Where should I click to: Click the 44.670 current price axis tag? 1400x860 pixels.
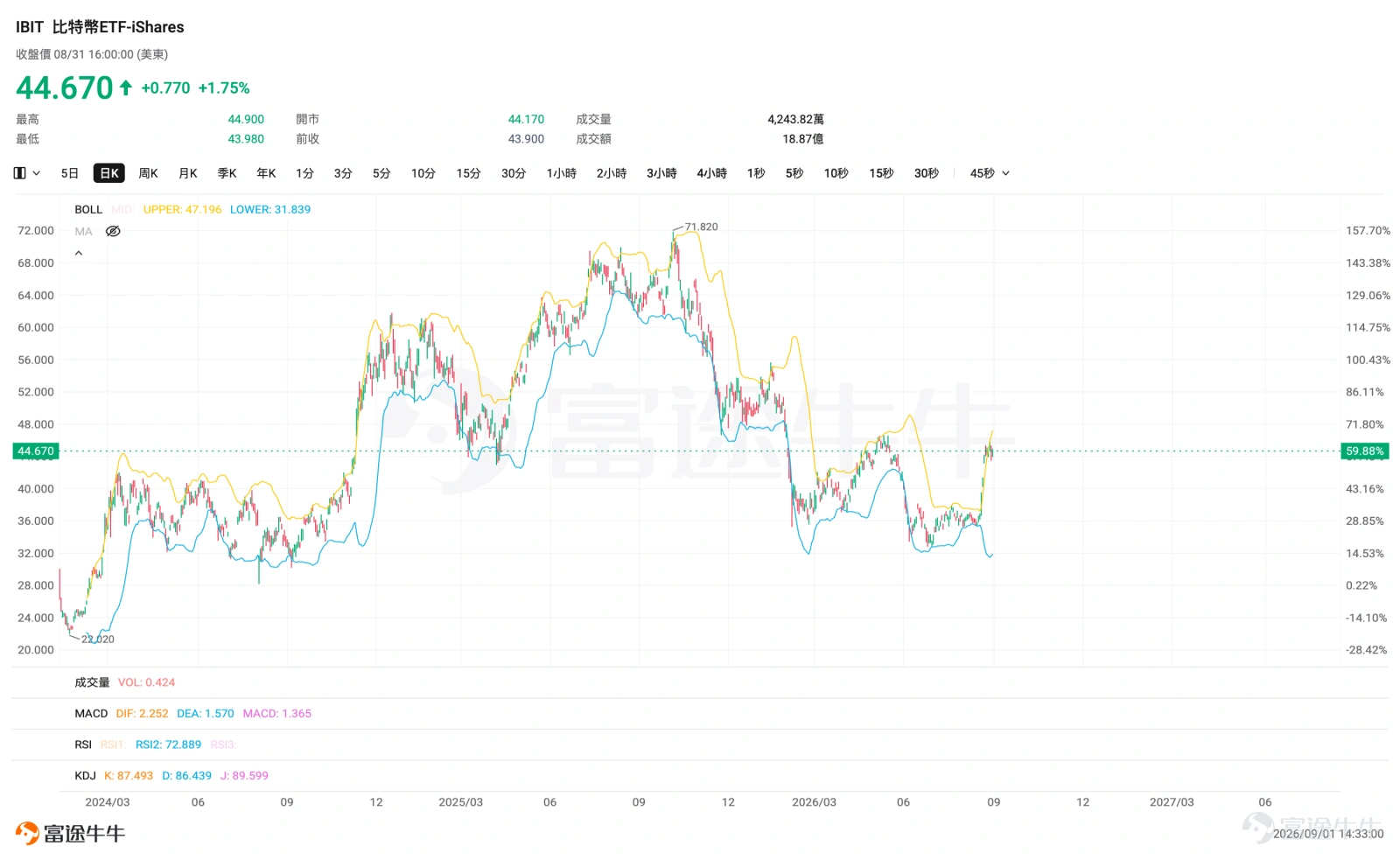click(36, 451)
